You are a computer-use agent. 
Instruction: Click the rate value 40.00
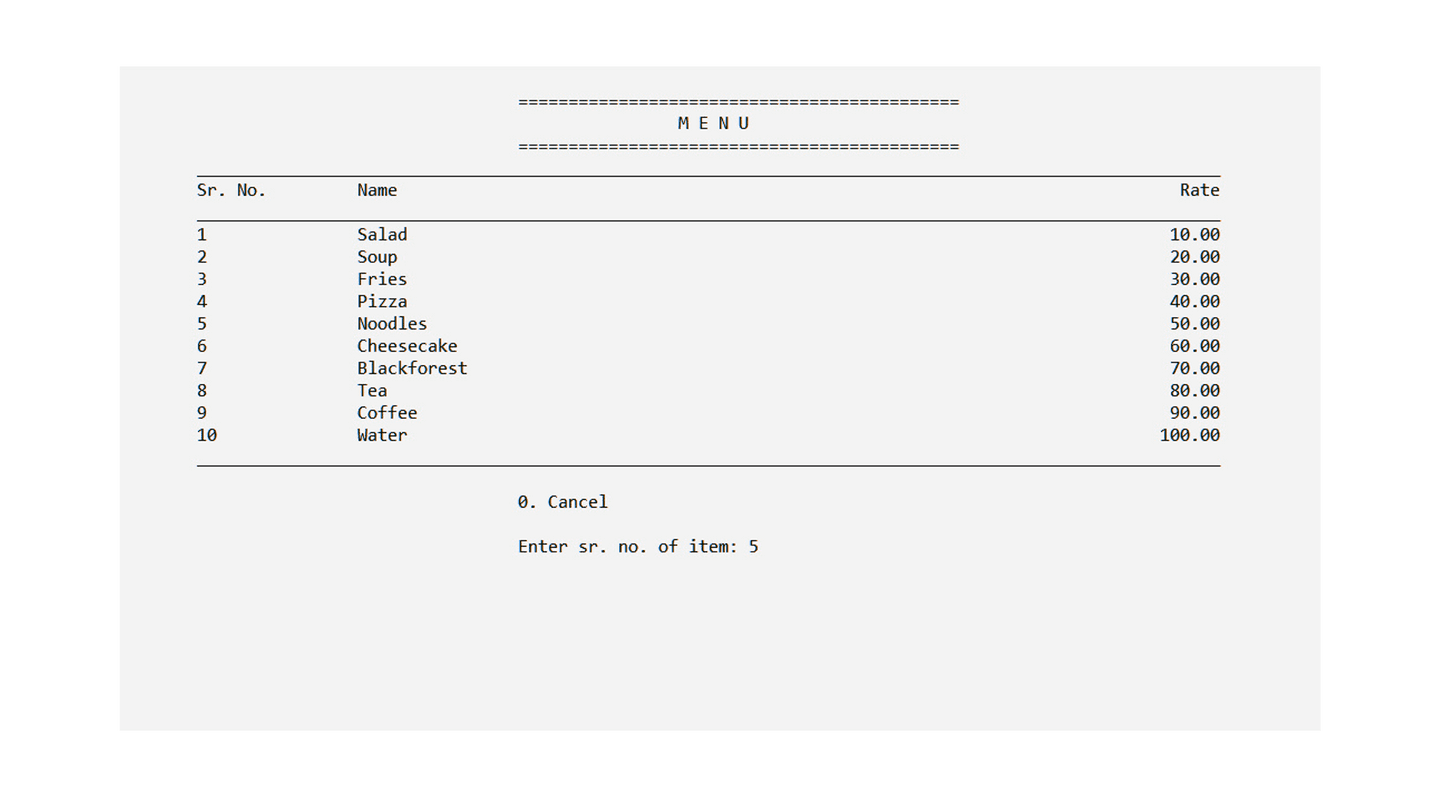click(1195, 301)
